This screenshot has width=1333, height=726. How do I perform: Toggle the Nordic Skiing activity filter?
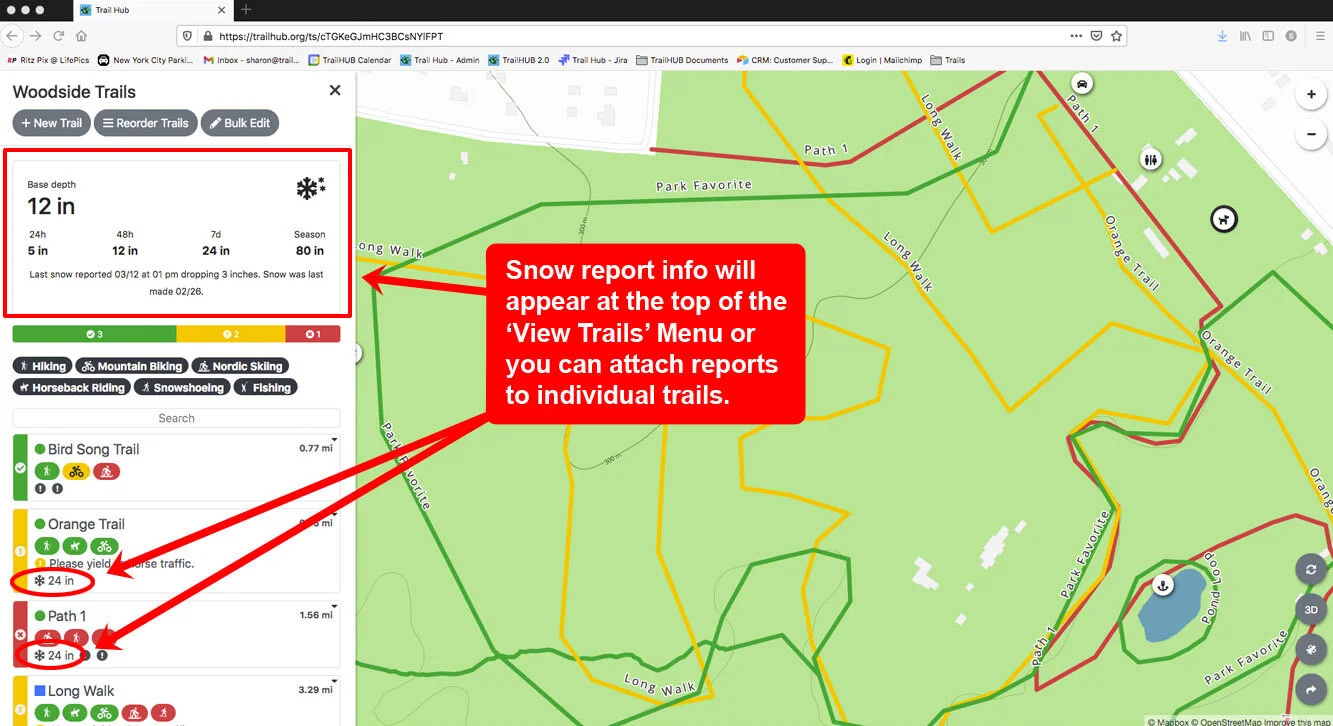point(239,366)
